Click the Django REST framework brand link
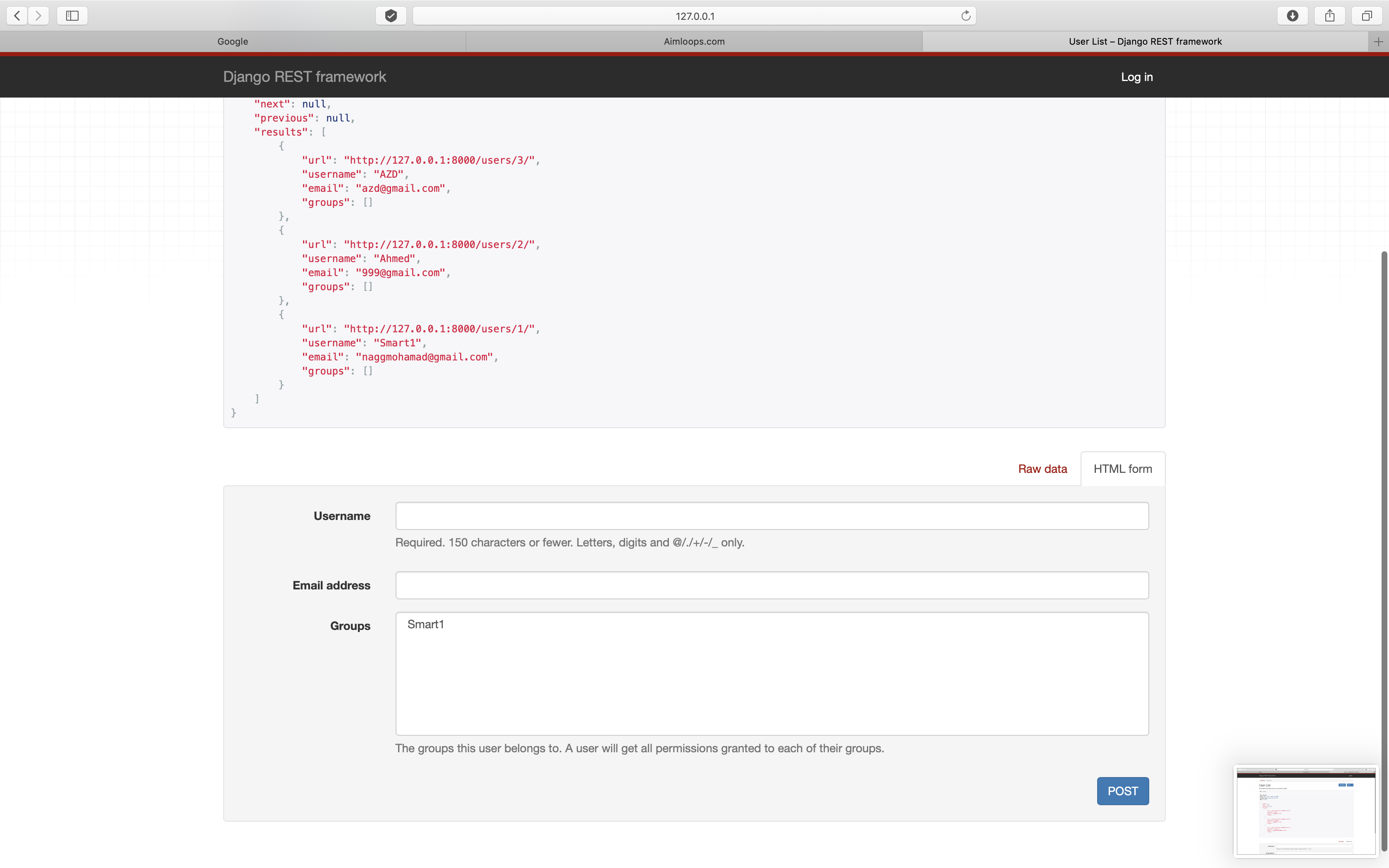 (x=304, y=77)
